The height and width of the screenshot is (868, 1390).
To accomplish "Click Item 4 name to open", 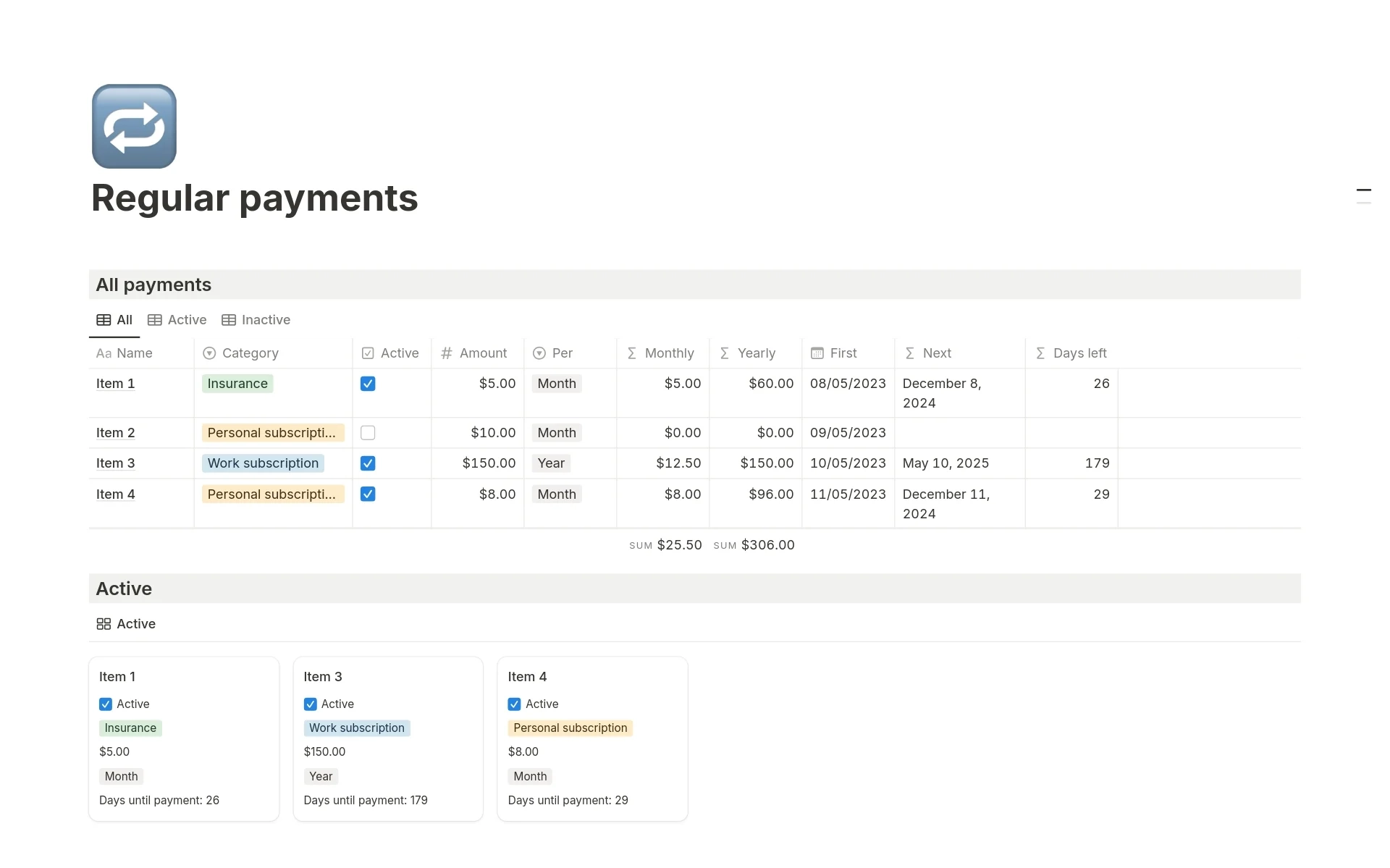I will [115, 493].
